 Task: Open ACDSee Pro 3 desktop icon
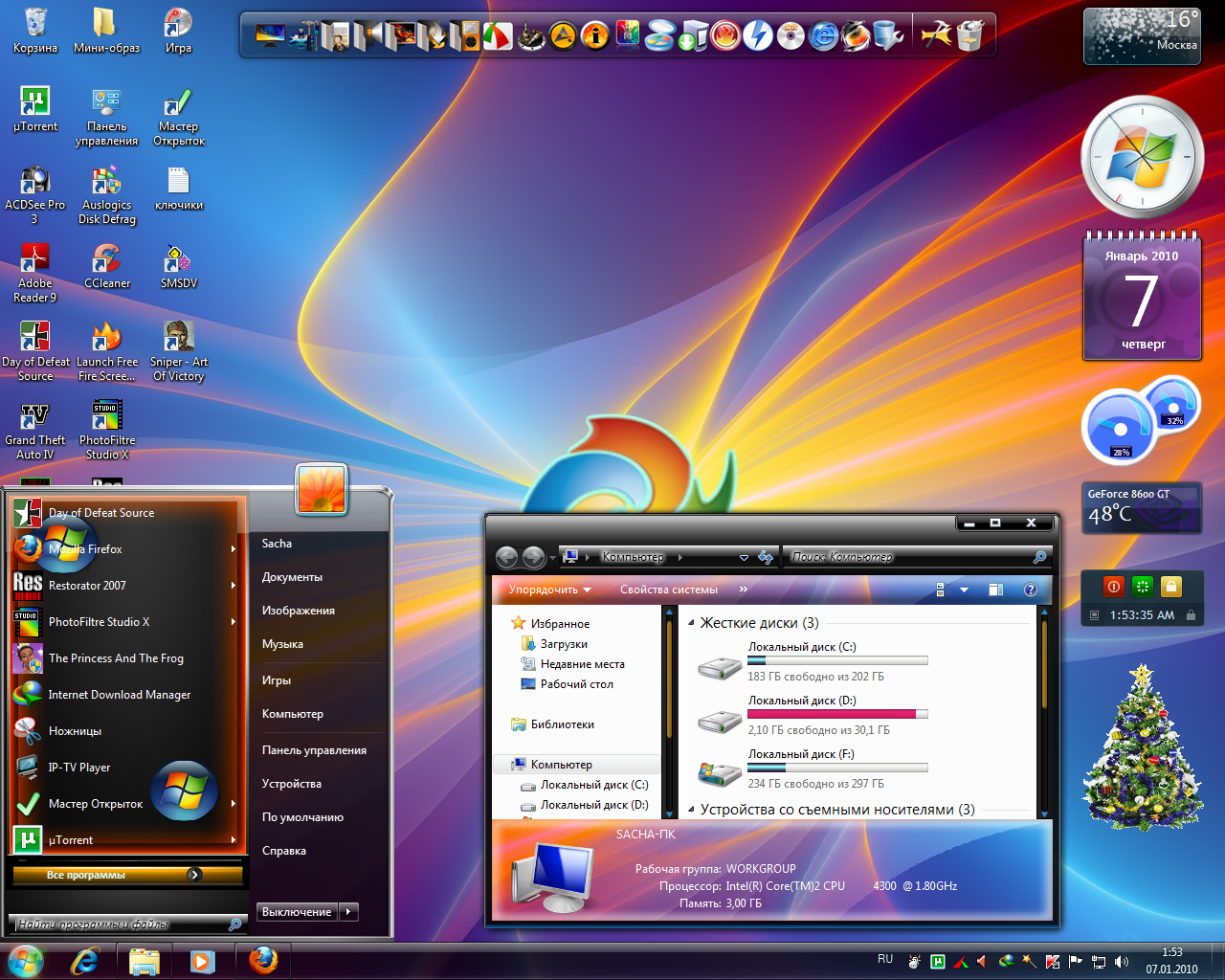click(35, 194)
